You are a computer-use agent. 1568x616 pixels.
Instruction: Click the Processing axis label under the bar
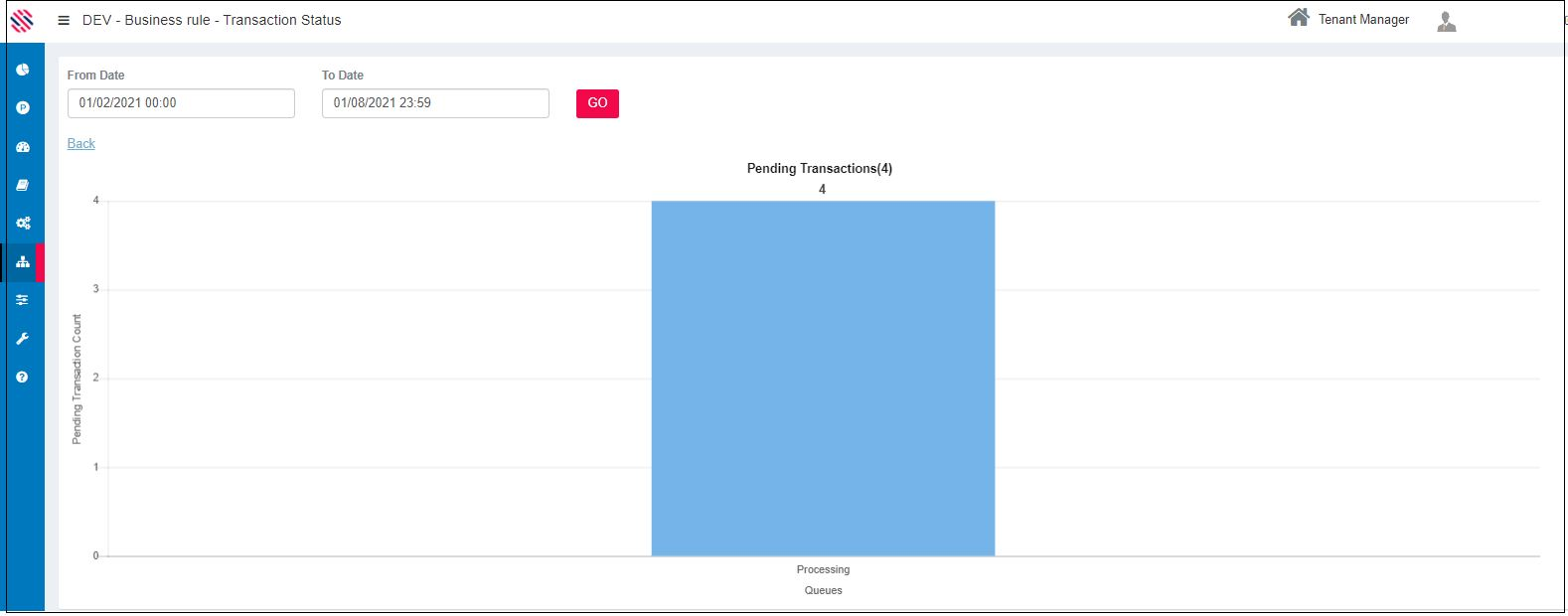pos(823,570)
